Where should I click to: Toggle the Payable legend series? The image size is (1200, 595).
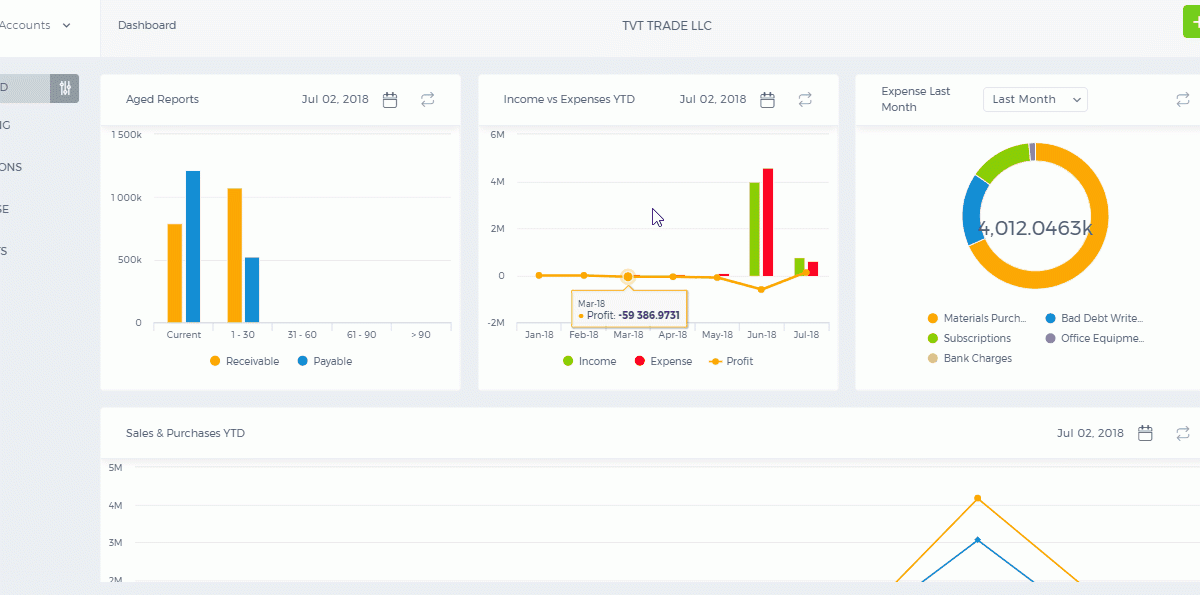point(324,361)
